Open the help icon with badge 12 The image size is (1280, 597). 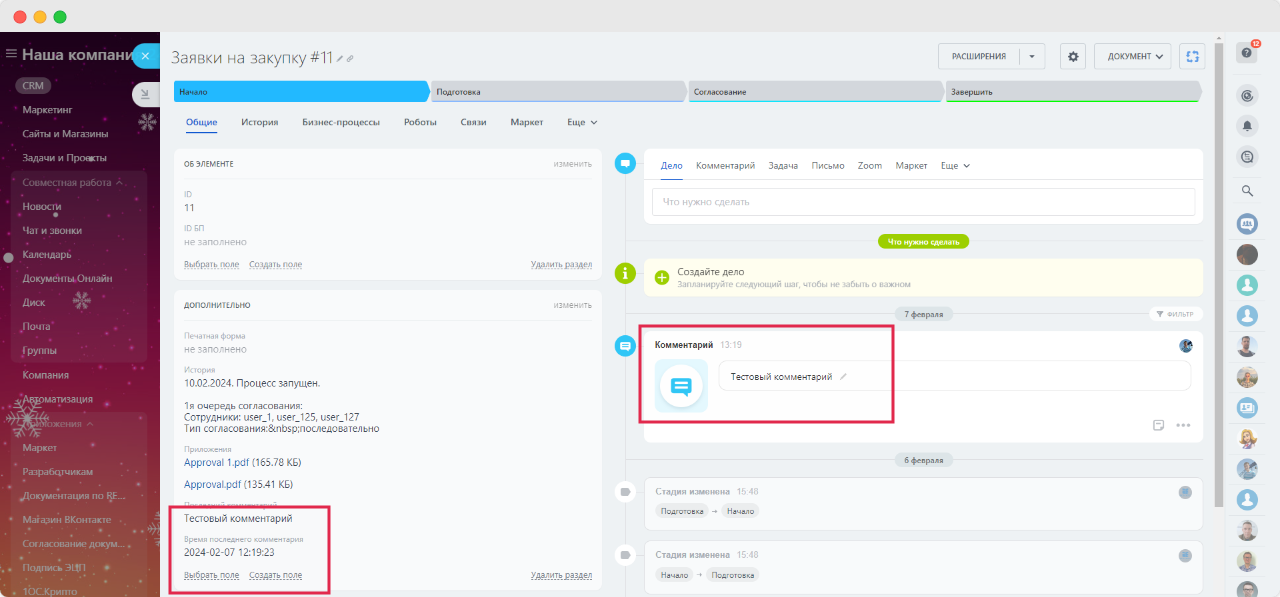click(x=1247, y=53)
